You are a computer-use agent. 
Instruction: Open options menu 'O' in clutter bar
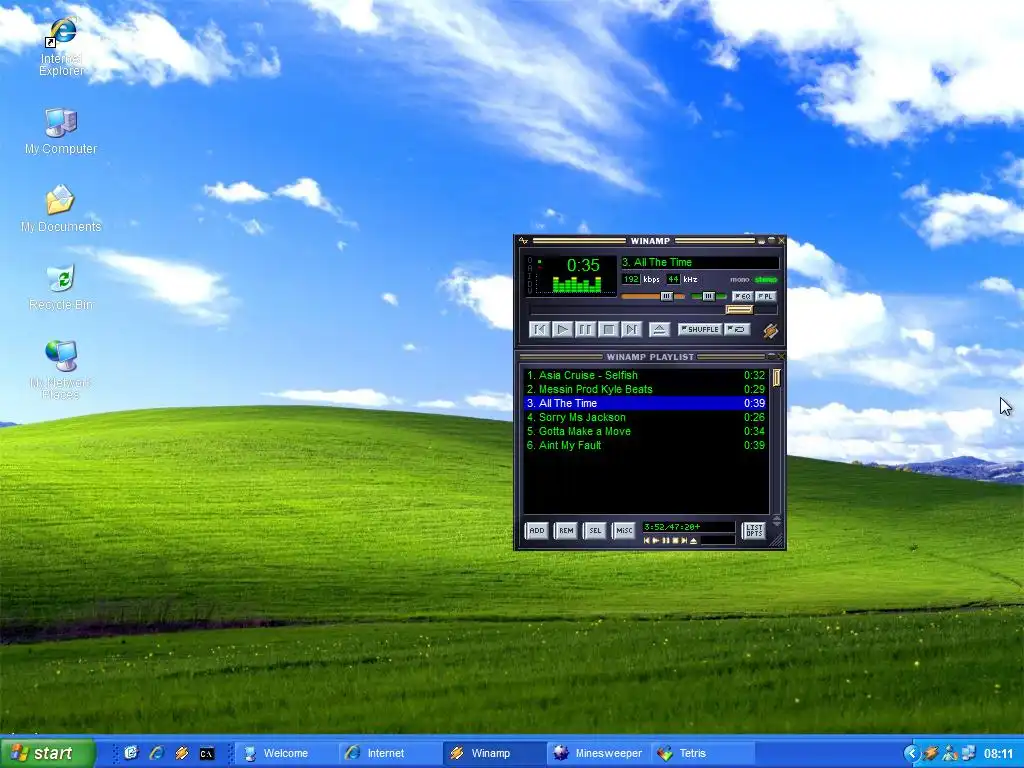[530, 261]
